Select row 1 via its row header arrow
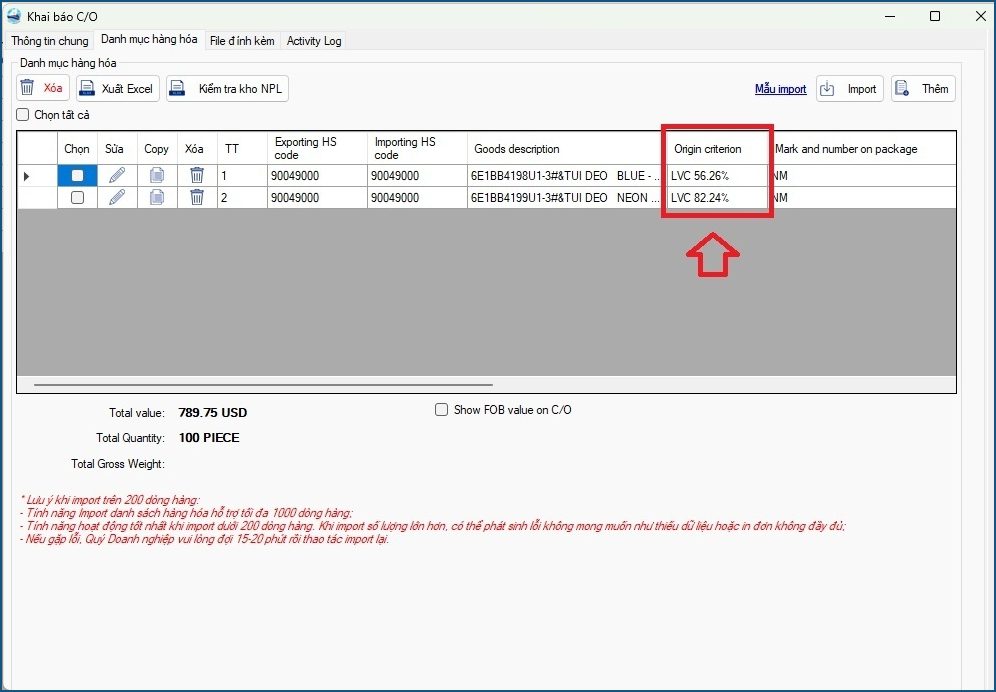Viewport: 996px width, 692px height. click(x=27, y=176)
